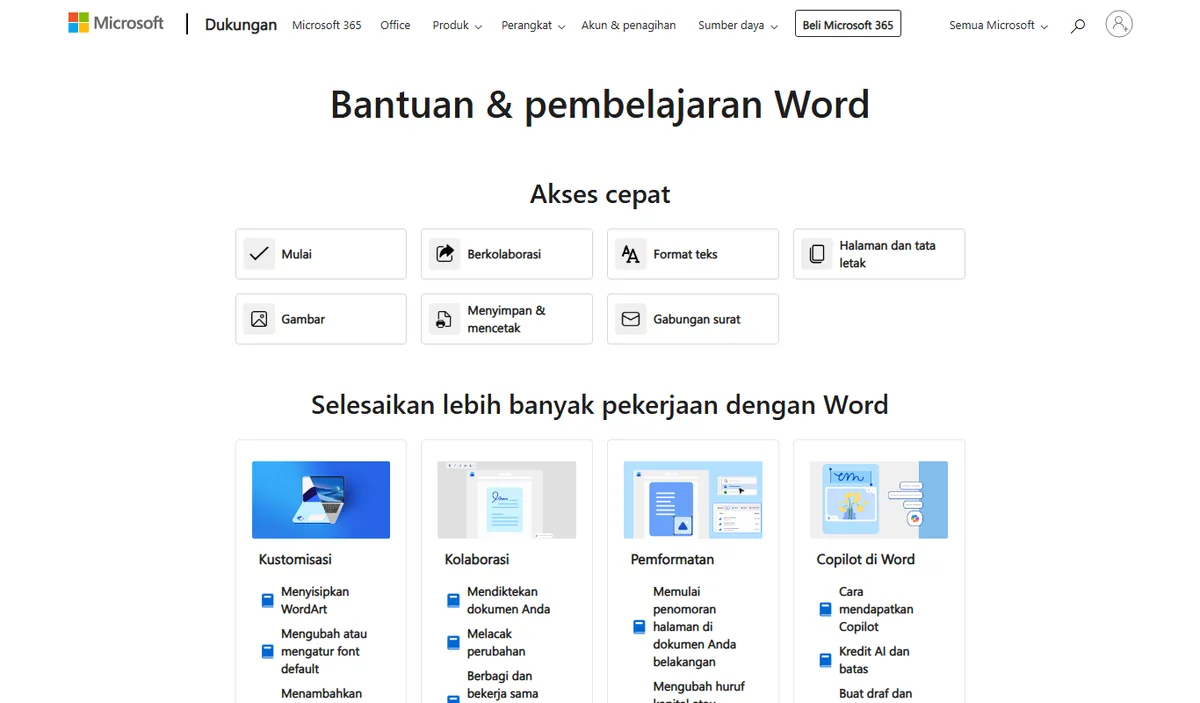Click the Pemformatan card heading
This screenshot has width=1200, height=703.
point(672,559)
